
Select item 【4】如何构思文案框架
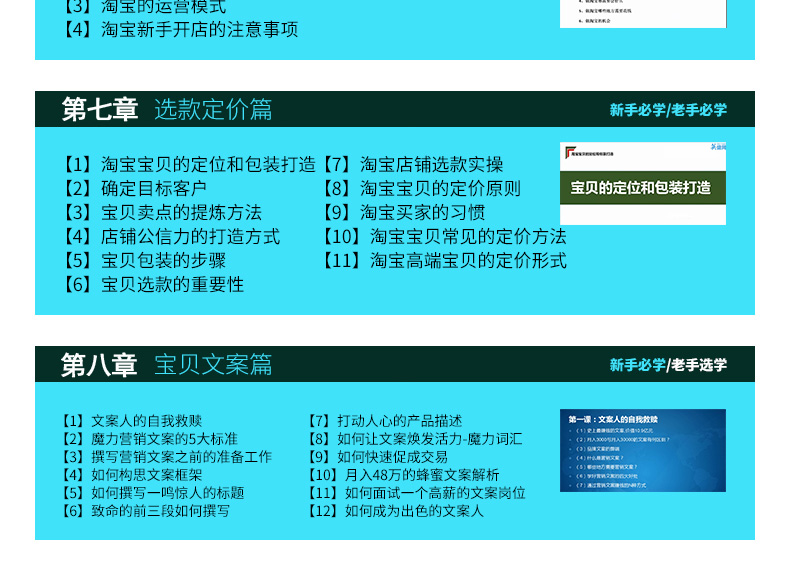point(131,475)
